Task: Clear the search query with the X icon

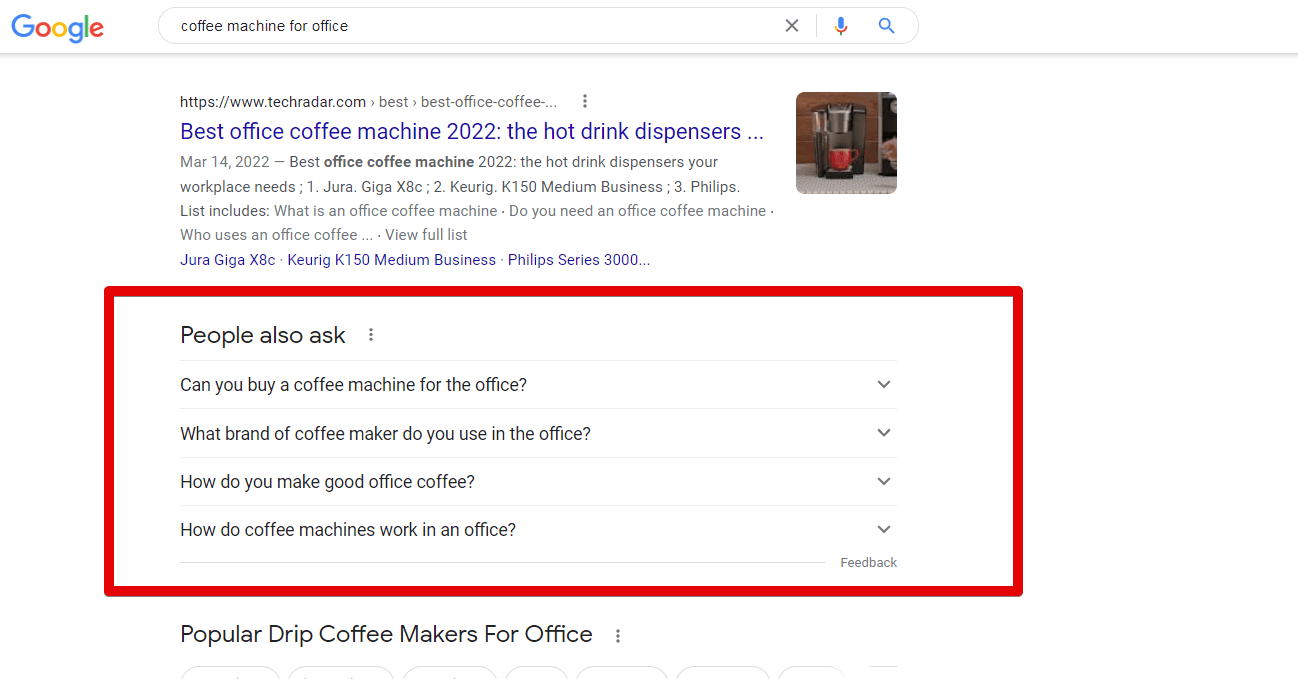Action: (x=792, y=26)
